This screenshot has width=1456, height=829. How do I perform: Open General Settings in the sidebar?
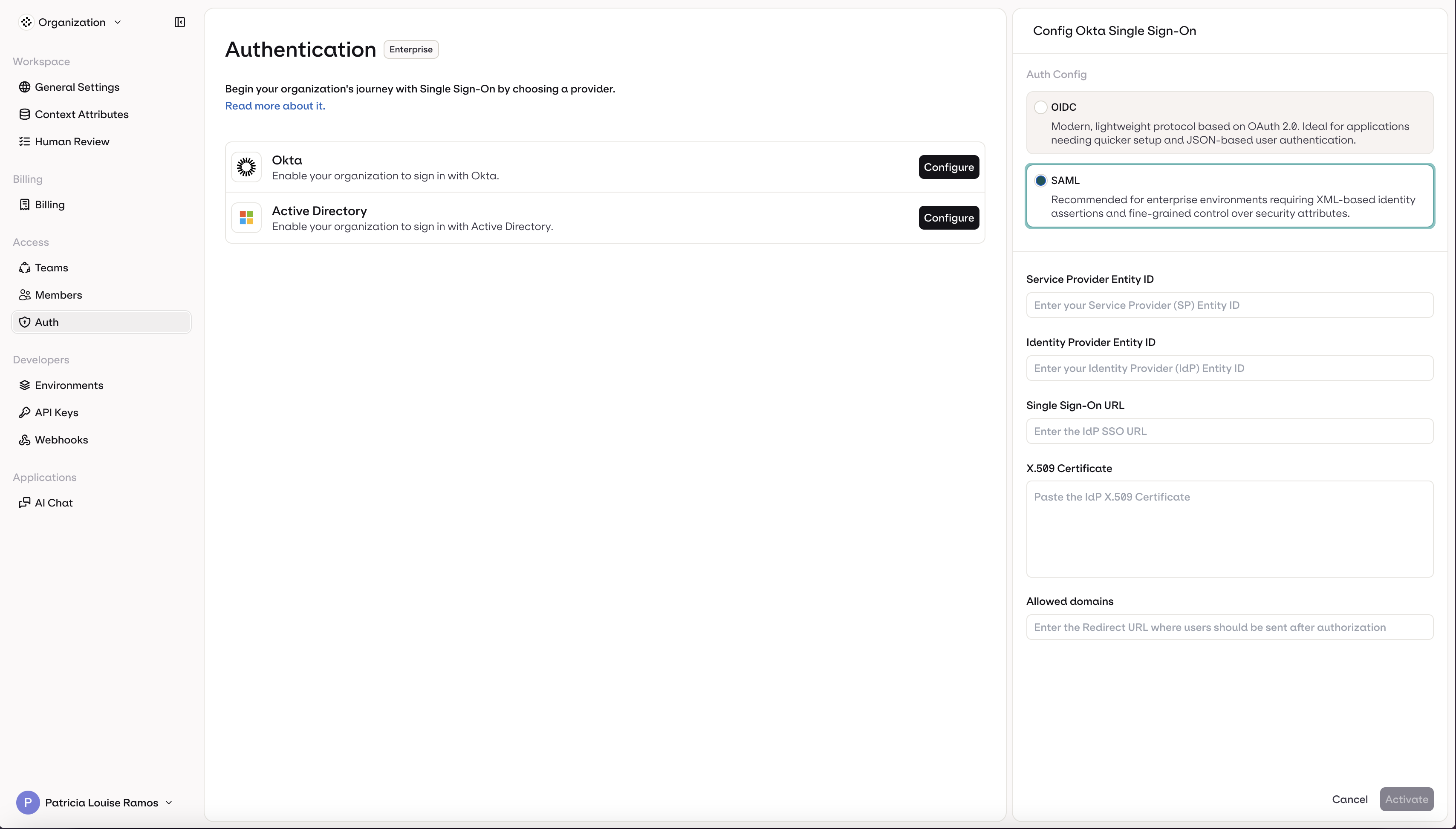(x=77, y=86)
